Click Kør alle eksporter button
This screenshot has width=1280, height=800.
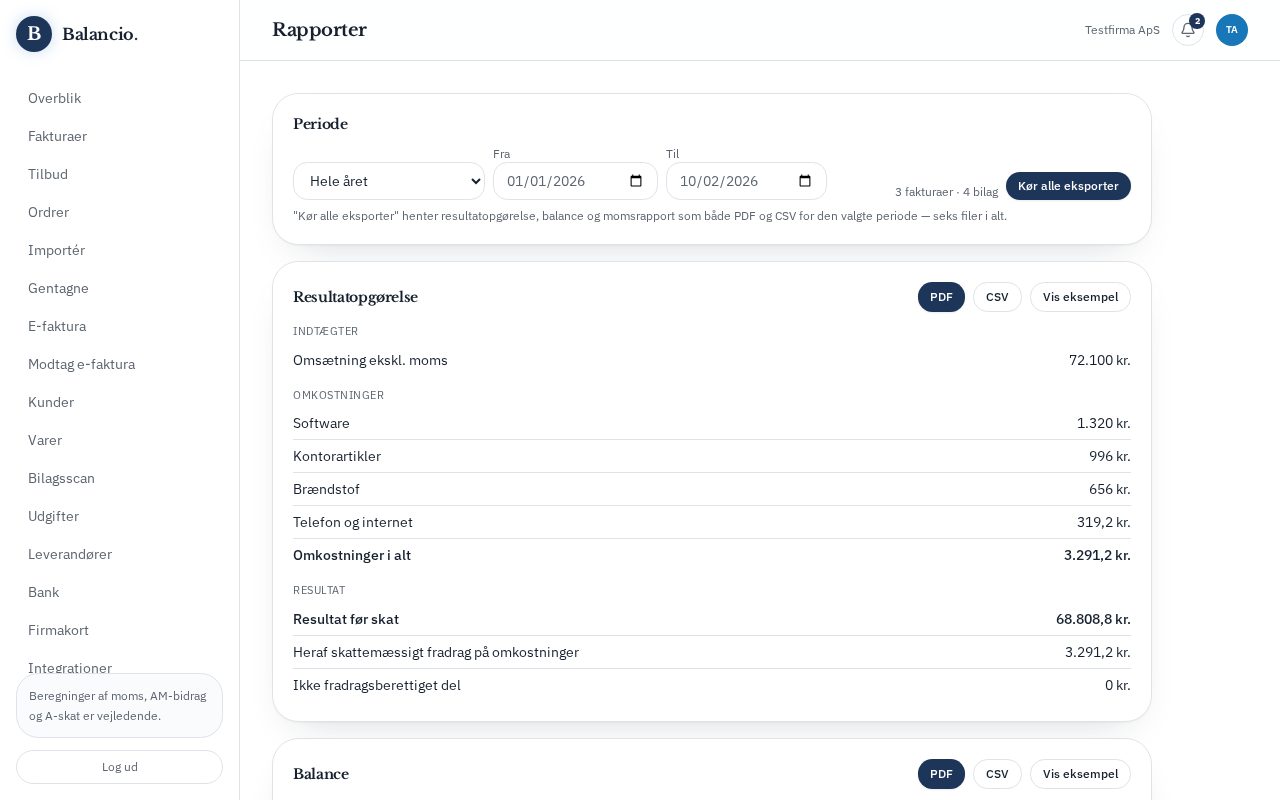(x=1068, y=186)
